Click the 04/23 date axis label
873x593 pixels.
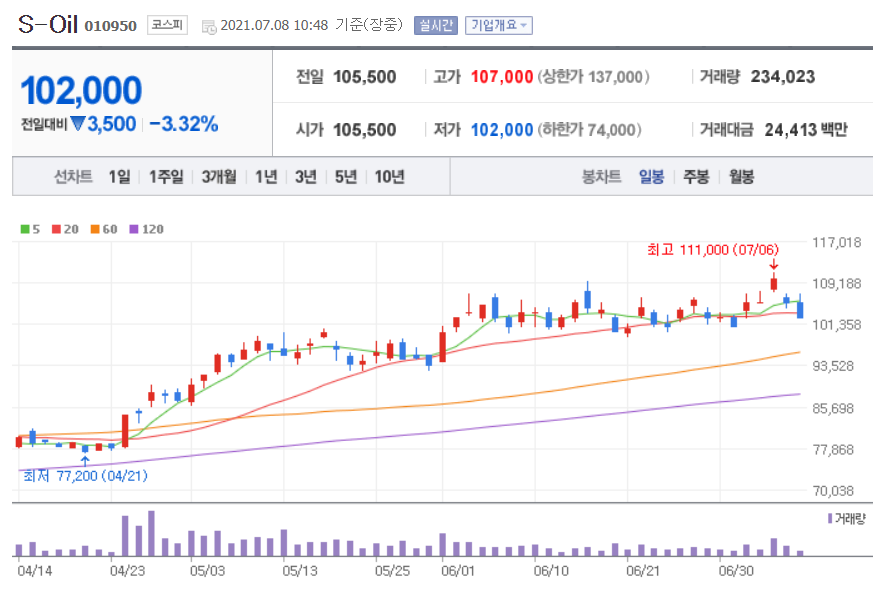[x=127, y=571]
